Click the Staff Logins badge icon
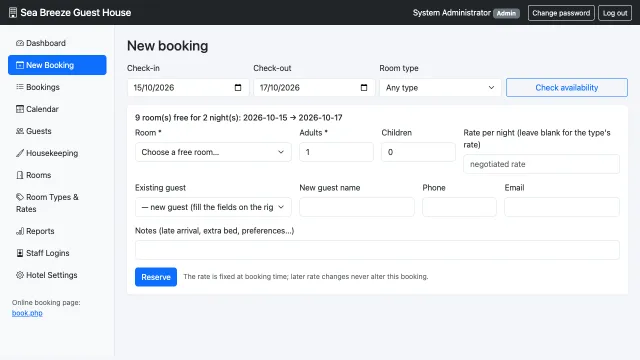 coord(20,253)
